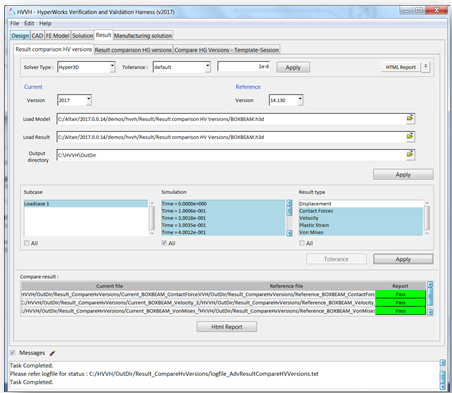
Task: Open the Help menu
Action: pyautogui.click(x=45, y=23)
